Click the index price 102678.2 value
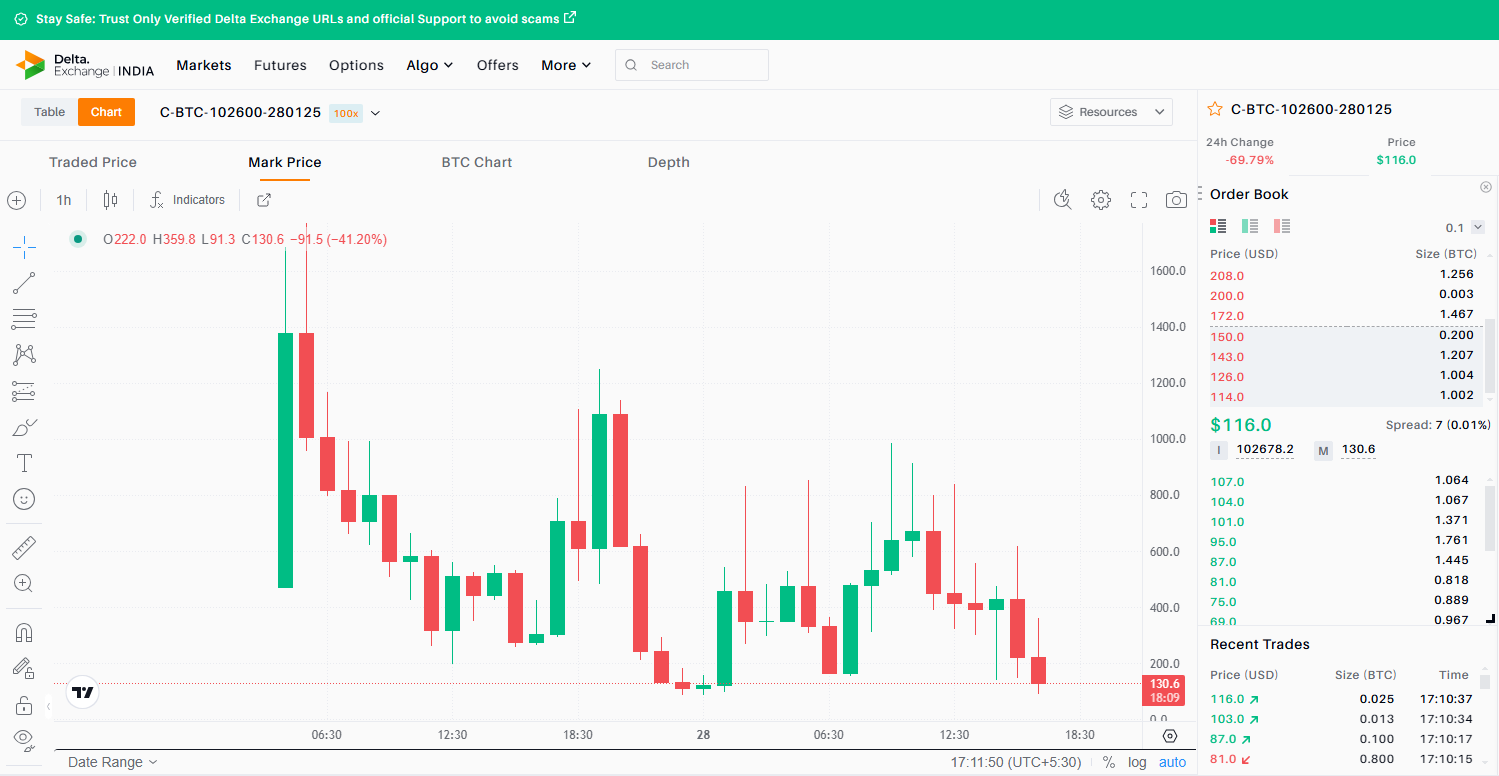Viewport: 1499px width, 776px height. 1265,449
